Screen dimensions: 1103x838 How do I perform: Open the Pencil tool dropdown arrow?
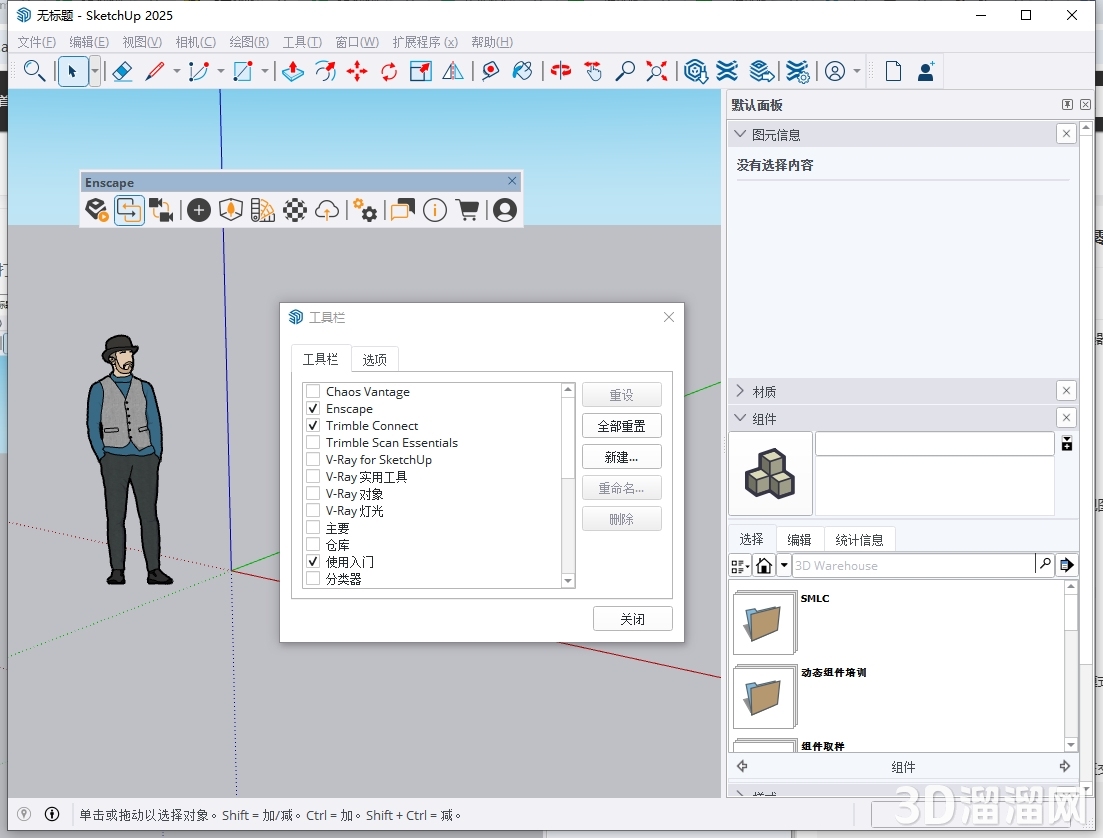click(177, 71)
